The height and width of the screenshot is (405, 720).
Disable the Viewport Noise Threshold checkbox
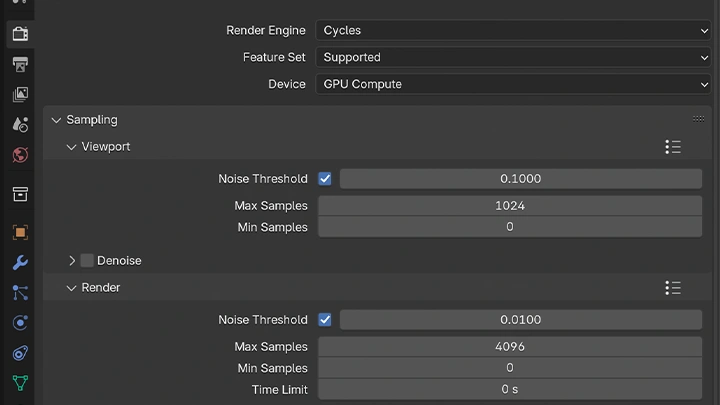(325, 179)
